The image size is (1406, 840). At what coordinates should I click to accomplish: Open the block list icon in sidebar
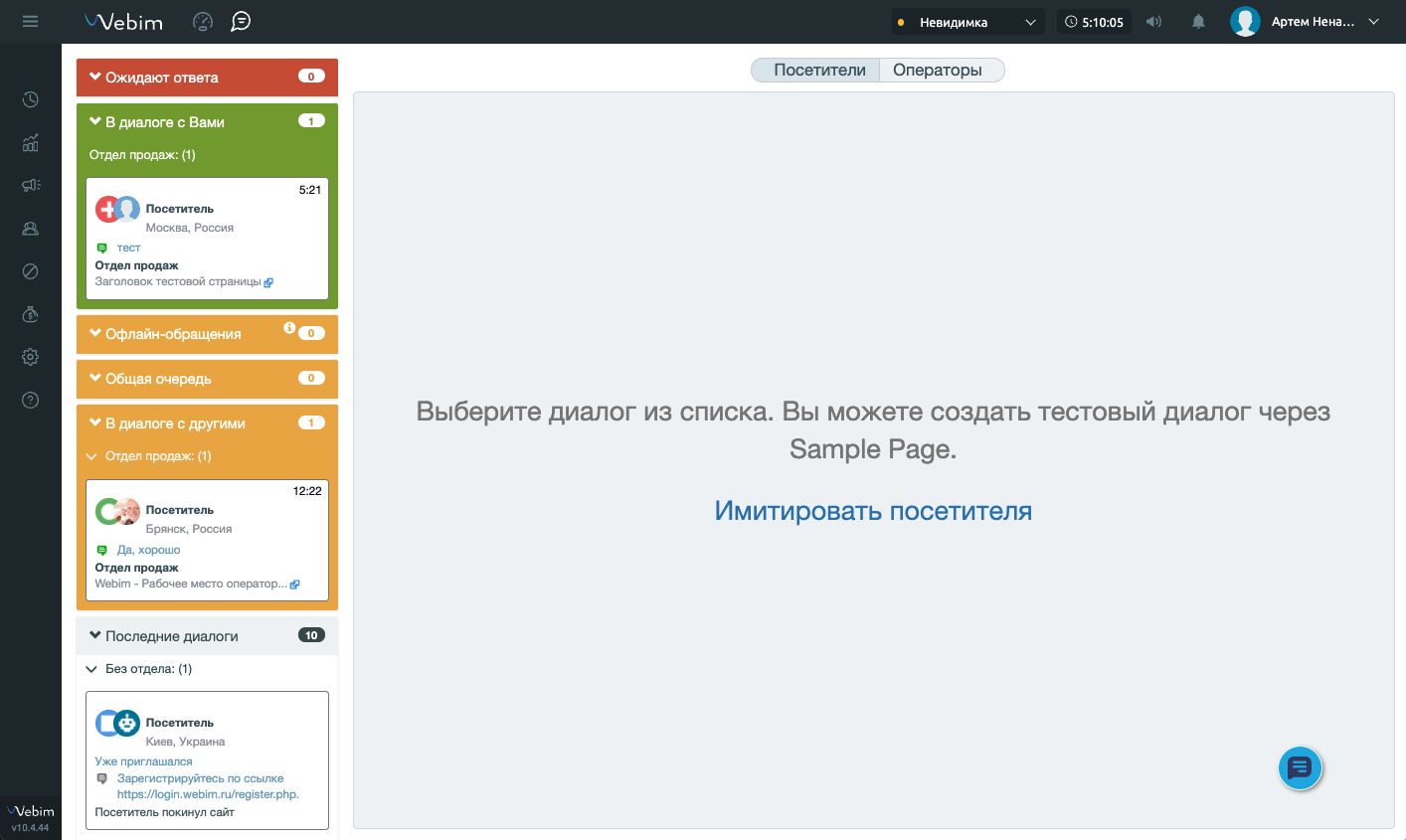point(31,271)
